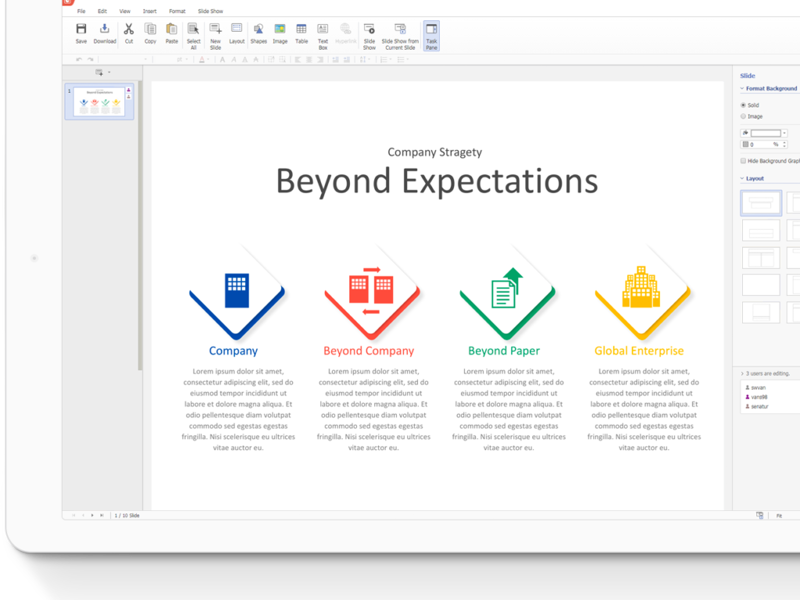Screen dimensions: 800x600
Task: Select the first slide thumbnail in the panel
Action: pos(99,101)
